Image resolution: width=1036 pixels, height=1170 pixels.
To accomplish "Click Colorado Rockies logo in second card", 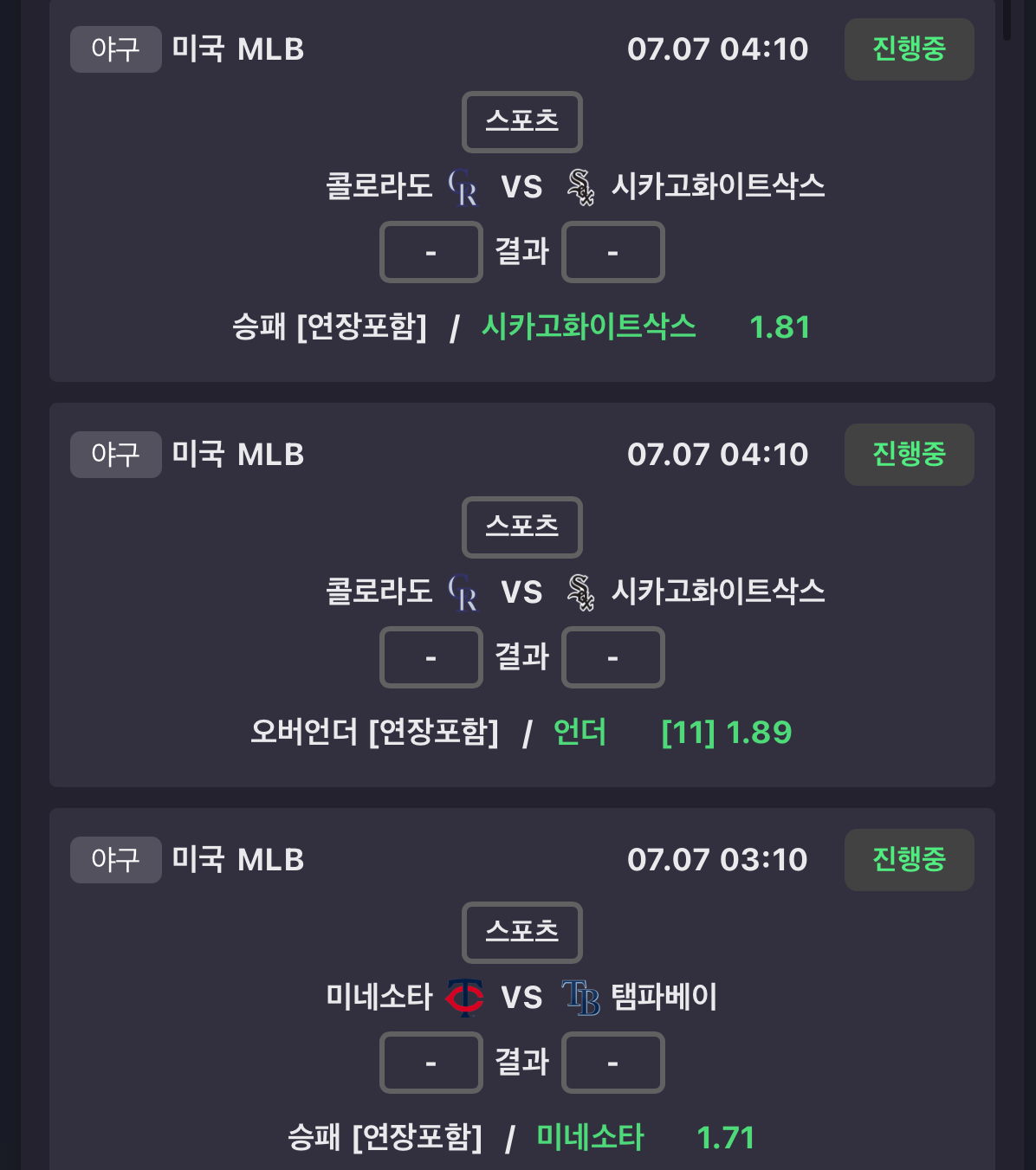I will pos(463,592).
